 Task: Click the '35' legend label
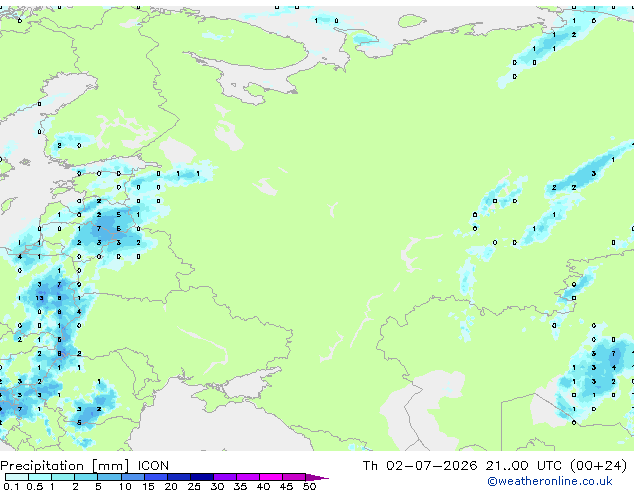(240, 486)
